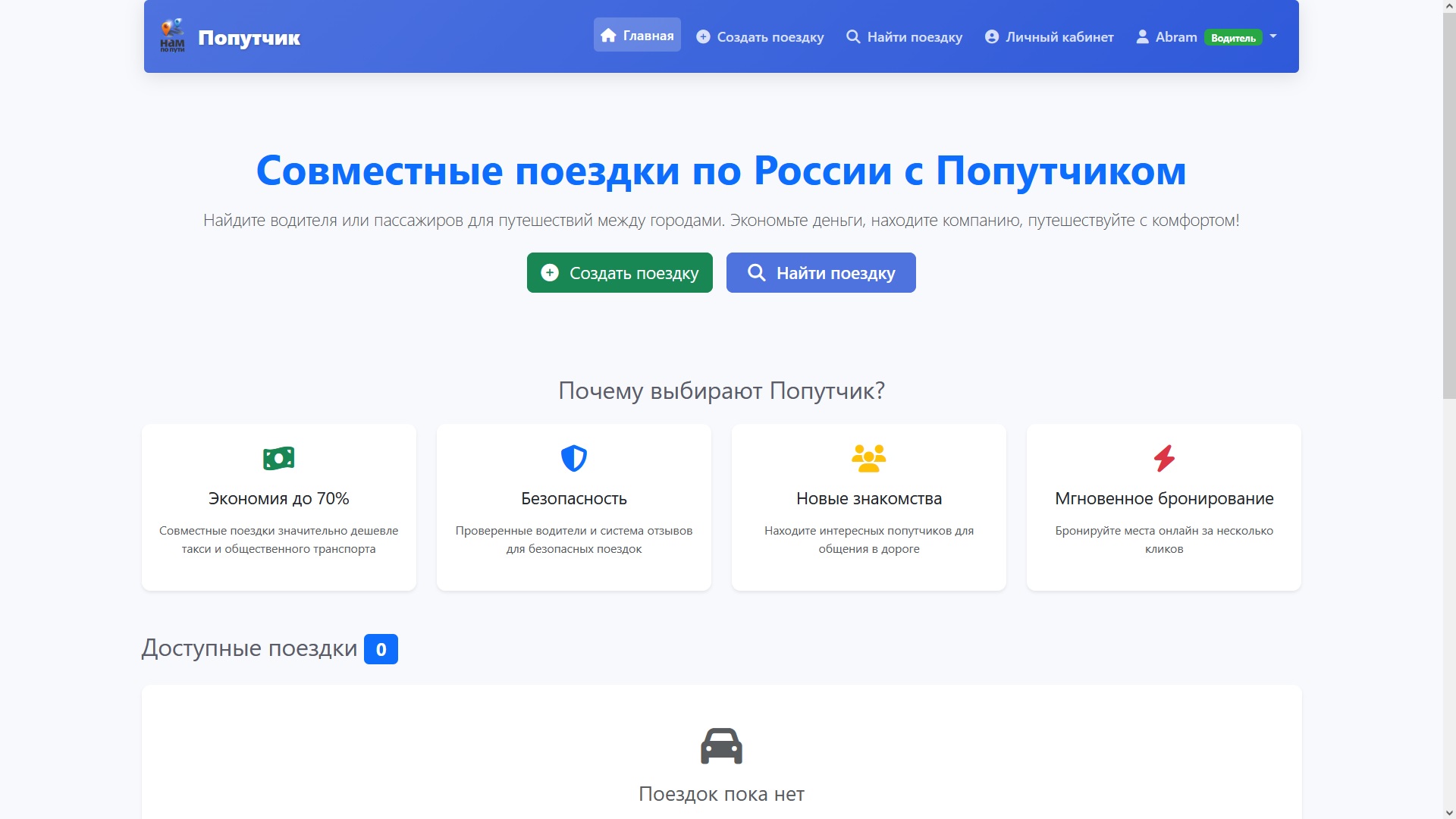Viewport: 1456px width, 819px height.
Task: Click the Попутчик logo image
Action: pos(172,36)
